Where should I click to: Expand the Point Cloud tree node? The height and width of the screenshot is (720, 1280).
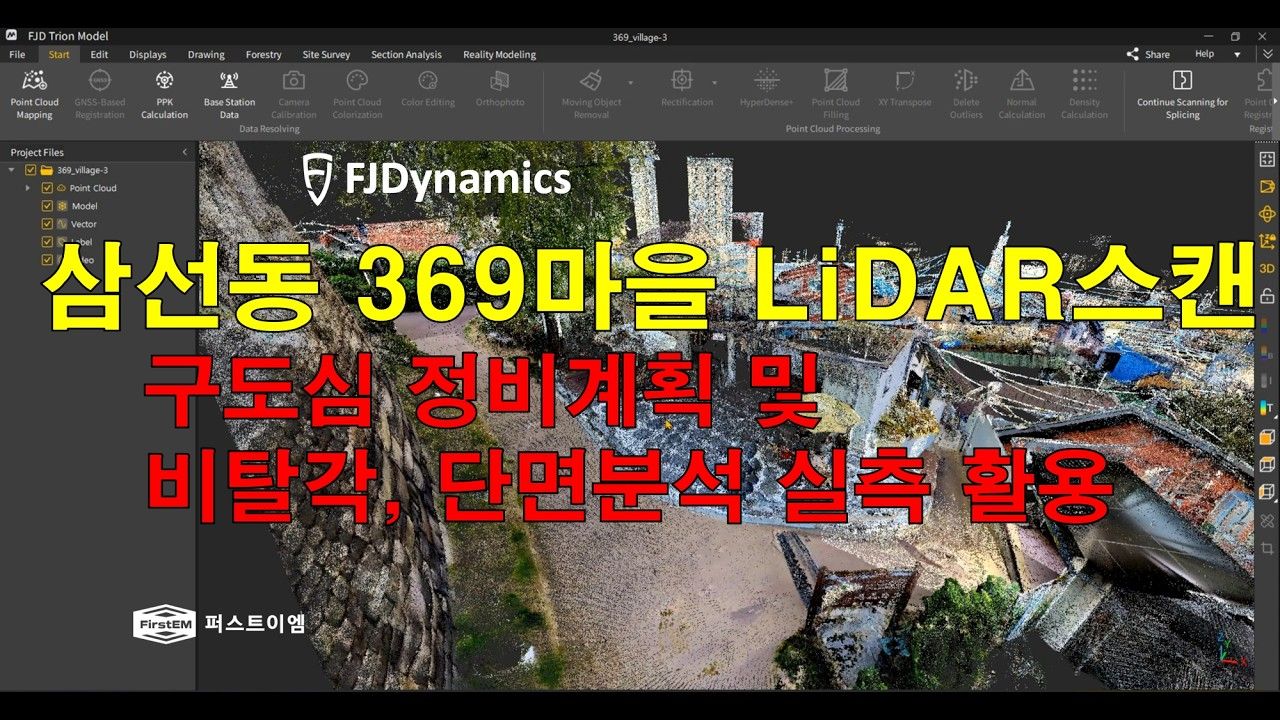(28, 188)
